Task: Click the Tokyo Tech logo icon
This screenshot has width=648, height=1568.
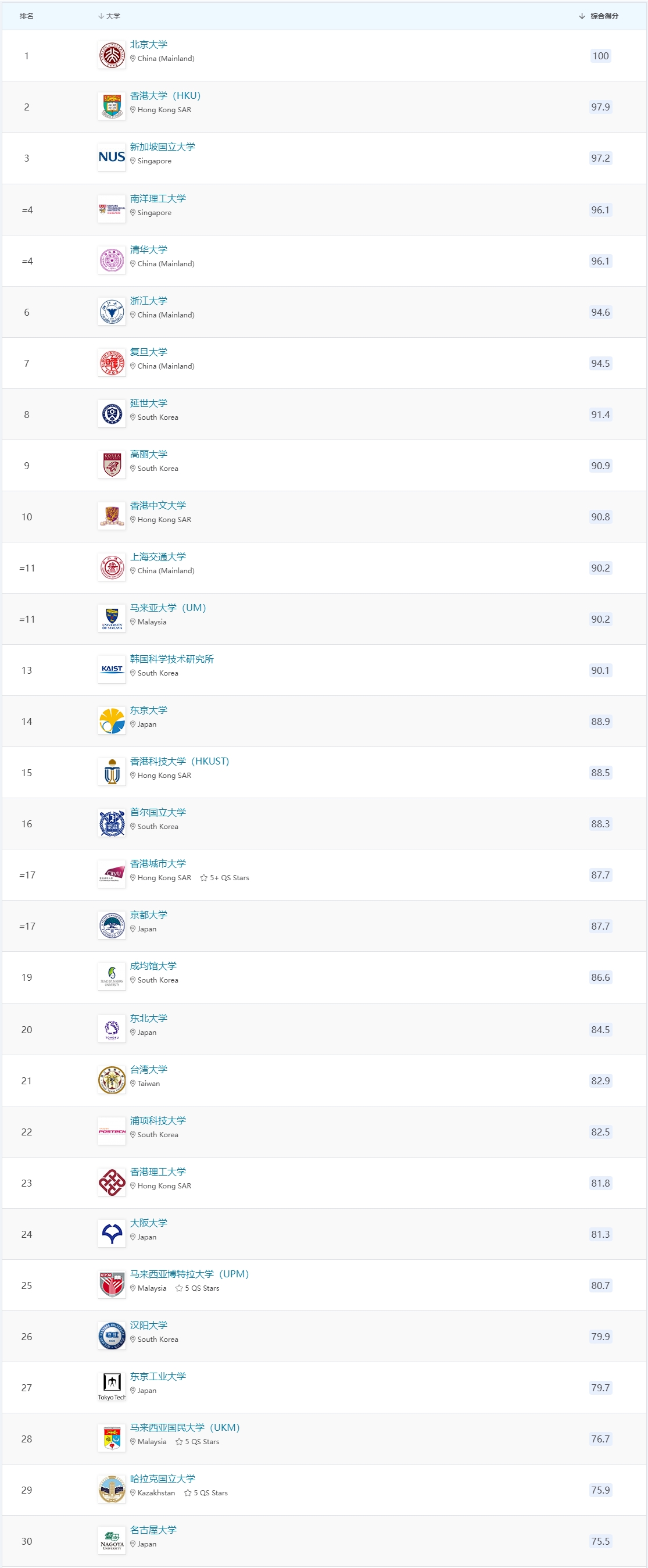Action: 112,1387
